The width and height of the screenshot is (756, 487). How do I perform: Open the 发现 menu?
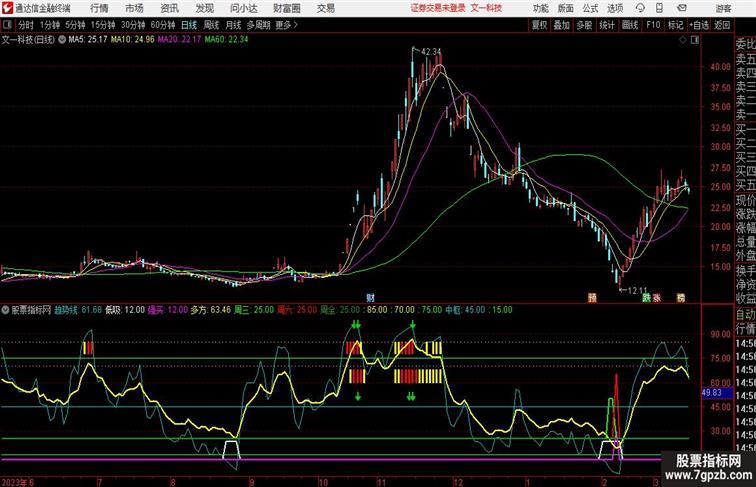[204, 8]
